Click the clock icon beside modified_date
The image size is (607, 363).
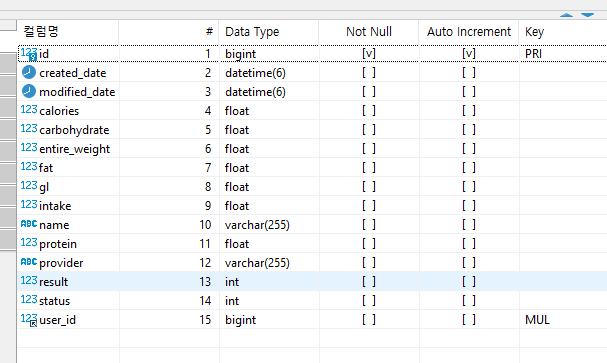tap(29, 91)
